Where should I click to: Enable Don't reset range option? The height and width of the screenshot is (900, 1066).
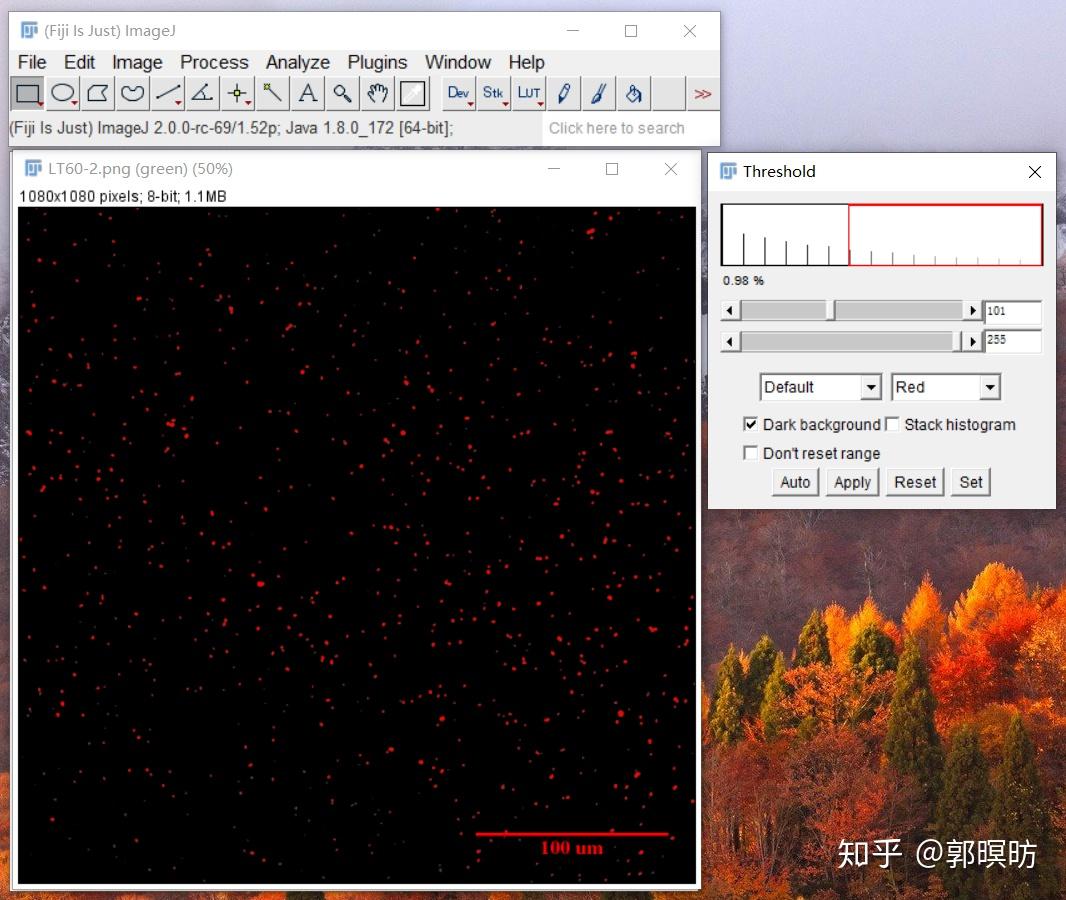pos(751,453)
